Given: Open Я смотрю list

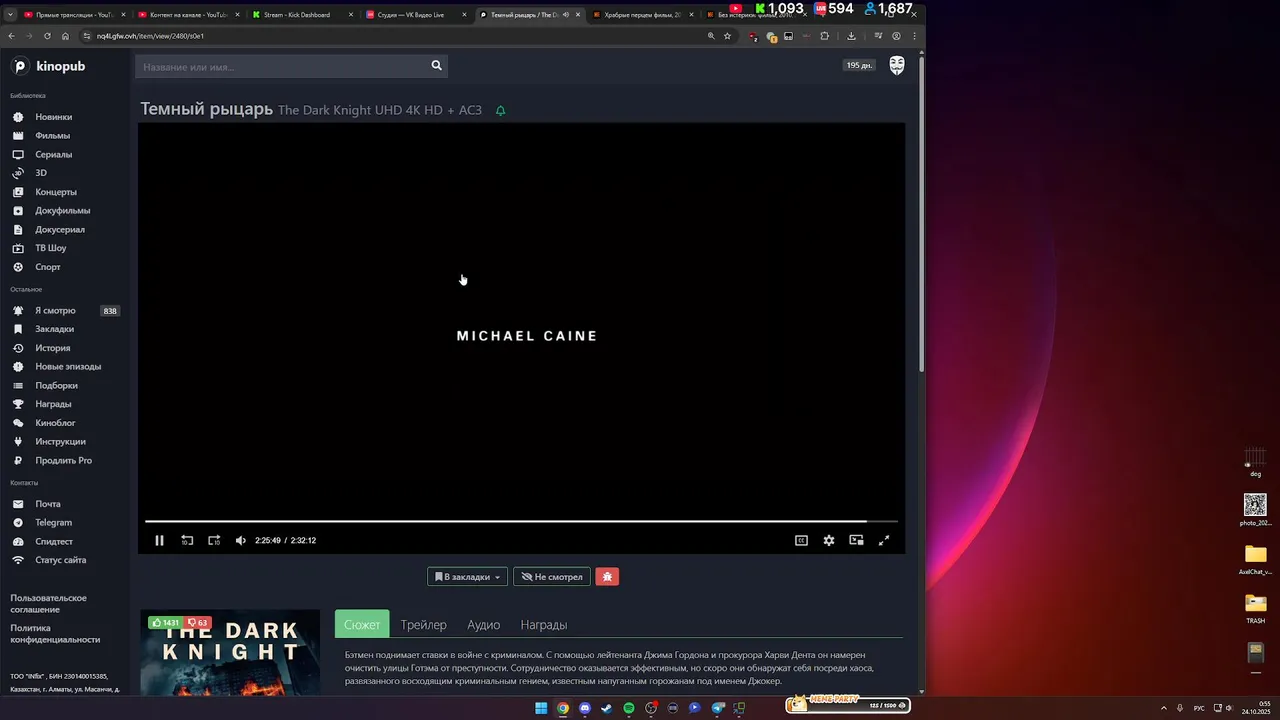Looking at the screenshot, I should 55,311.
